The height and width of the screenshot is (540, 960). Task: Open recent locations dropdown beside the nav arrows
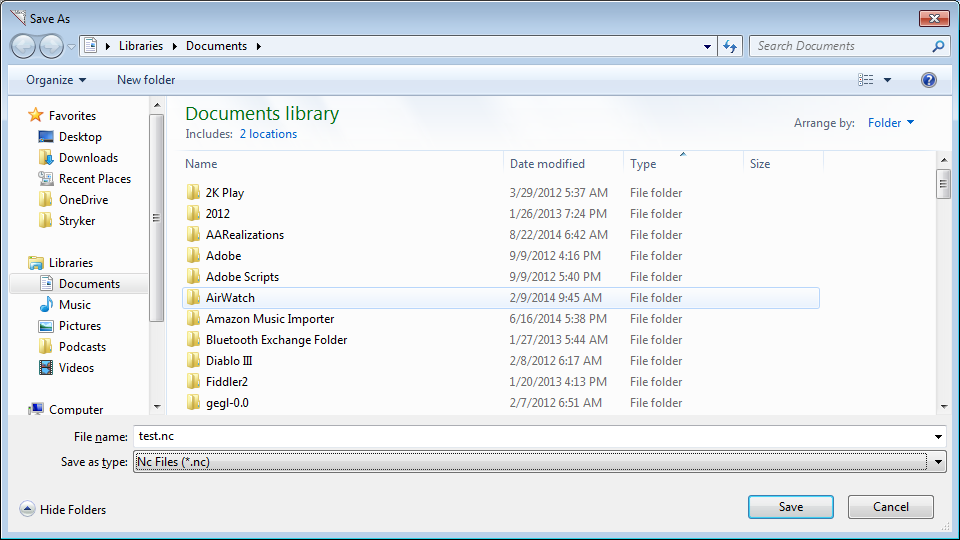(x=71, y=47)
